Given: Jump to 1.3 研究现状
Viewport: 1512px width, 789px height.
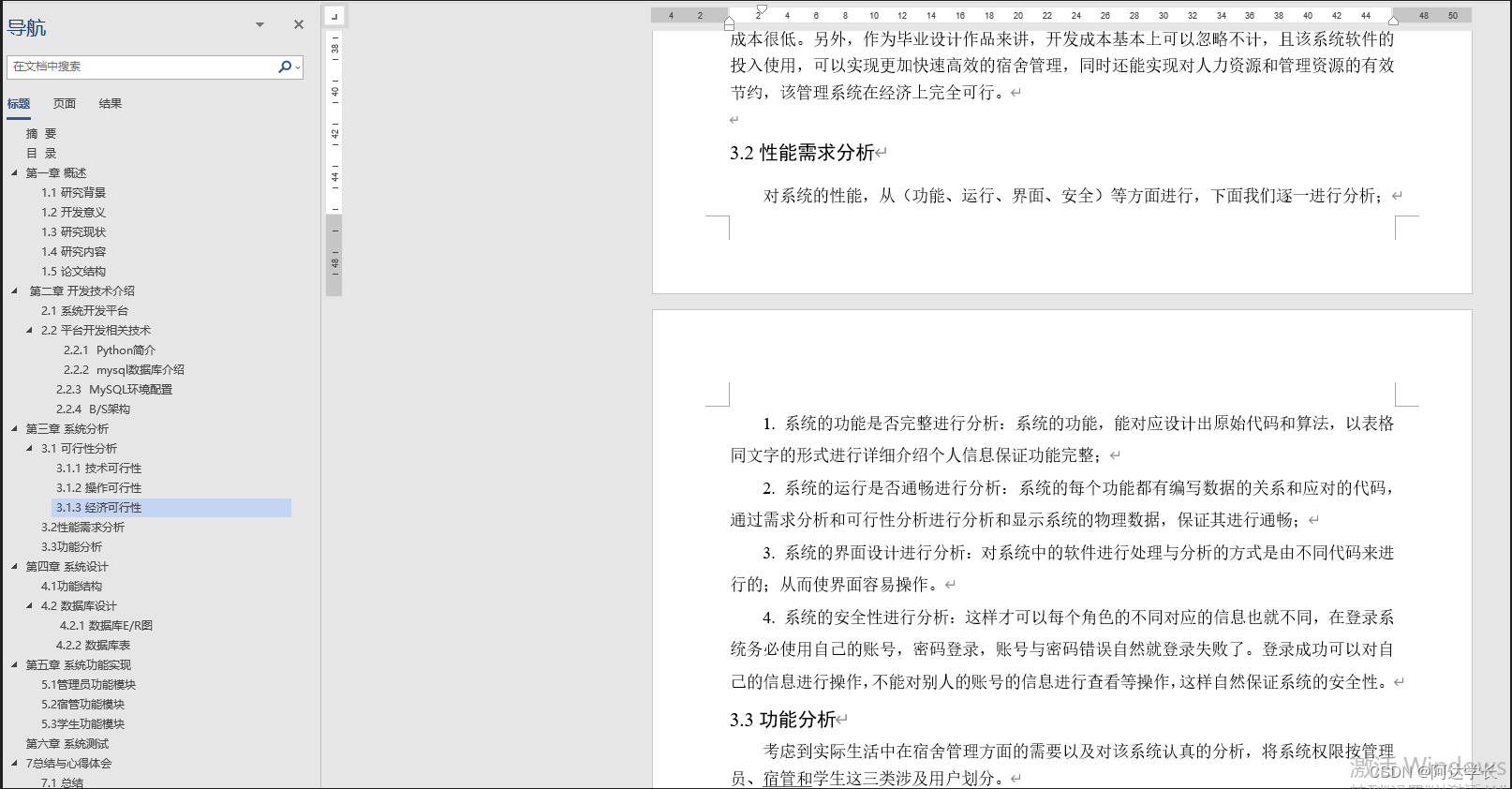Looking at the screenshot, I should pyautogui.click(x=73, y=231).
